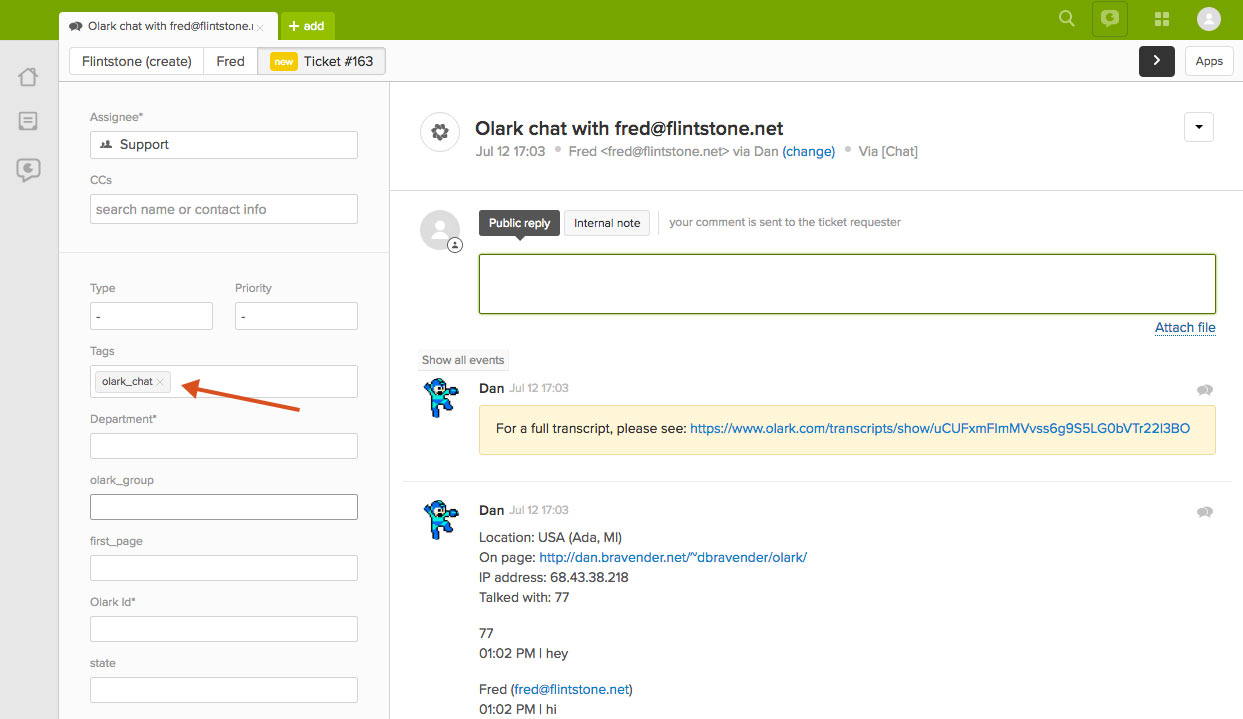Open the Priority dropdown field
Viewport: 1243px width, 719px height.
click(296, 316)
